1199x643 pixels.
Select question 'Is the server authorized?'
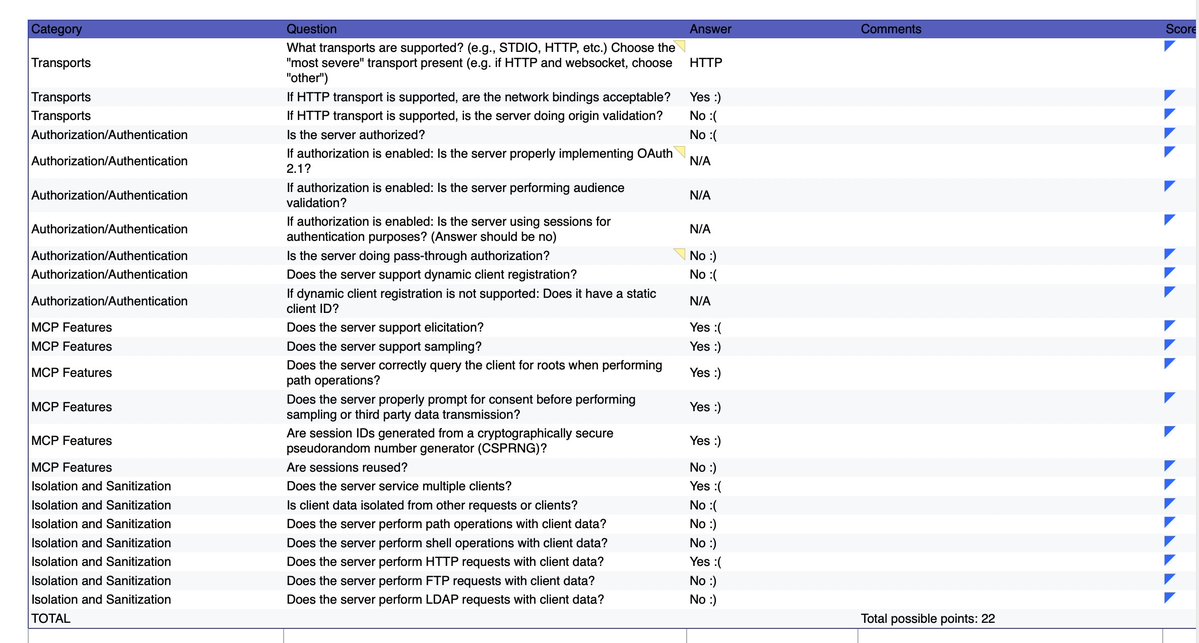(x=356, y=135)
